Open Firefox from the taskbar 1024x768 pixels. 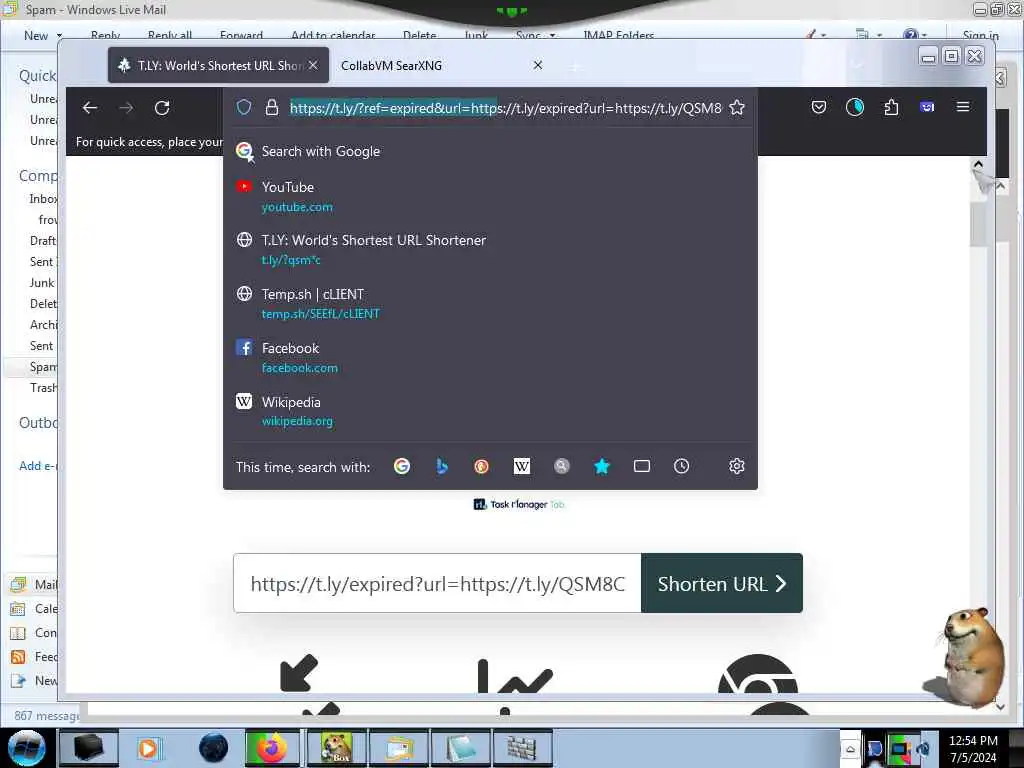click(272, 748)
